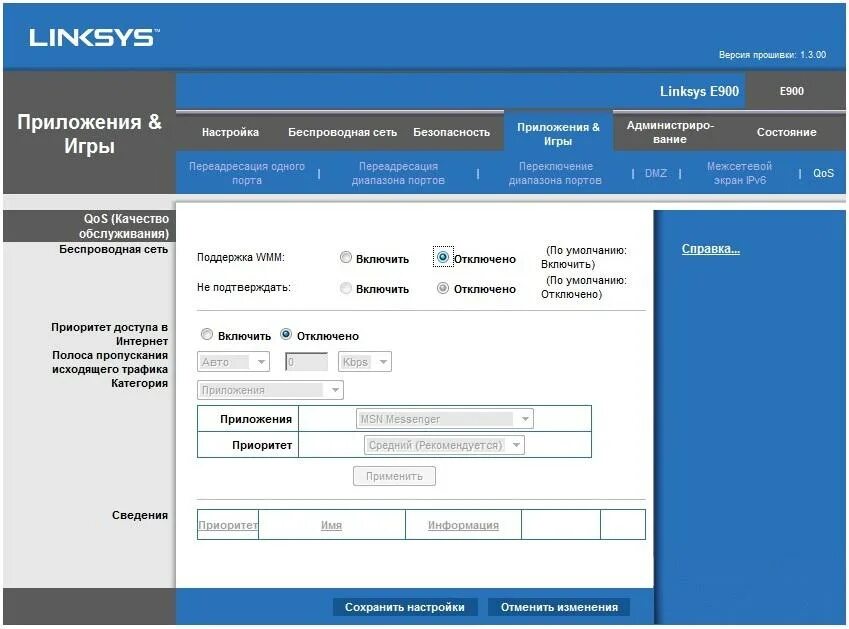Click the Не подтверждать label

pos(244,287)
